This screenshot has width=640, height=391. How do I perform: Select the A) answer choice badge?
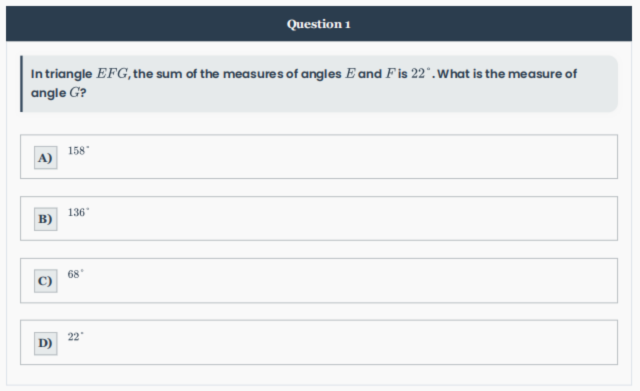tap(46, 158)
